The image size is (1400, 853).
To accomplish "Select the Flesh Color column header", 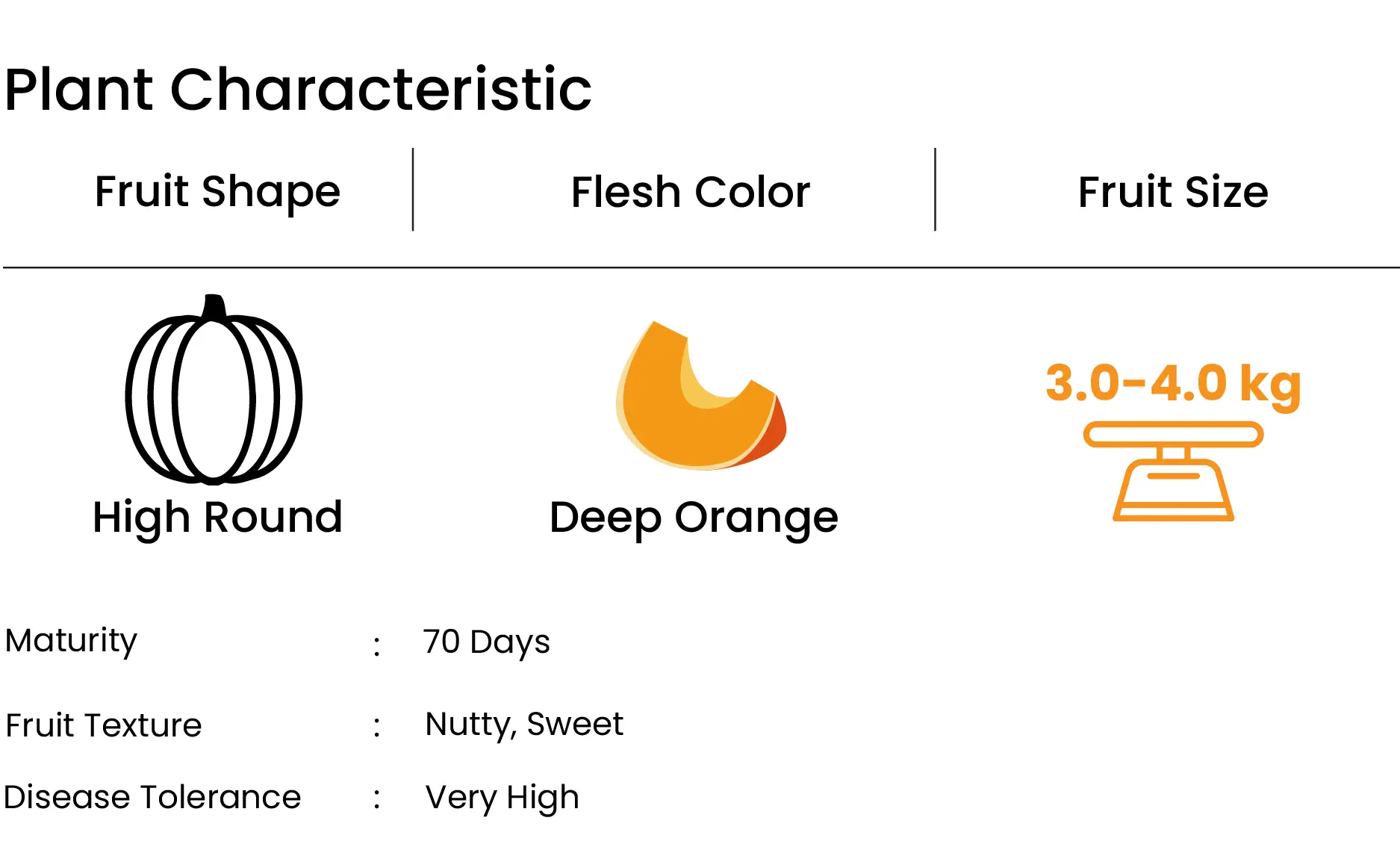I will pos(691,192).
